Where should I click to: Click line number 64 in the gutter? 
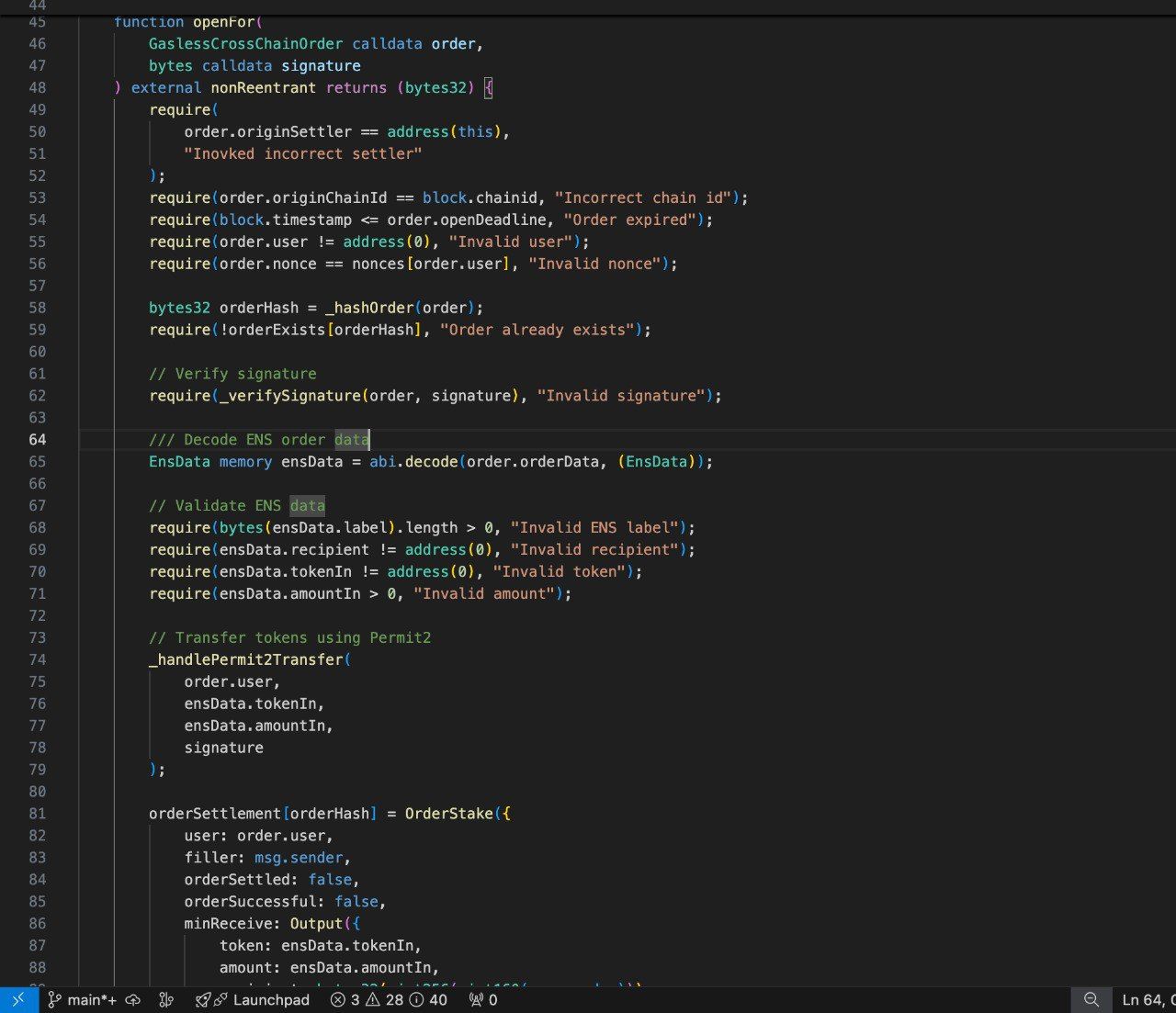tap(38, 439)
